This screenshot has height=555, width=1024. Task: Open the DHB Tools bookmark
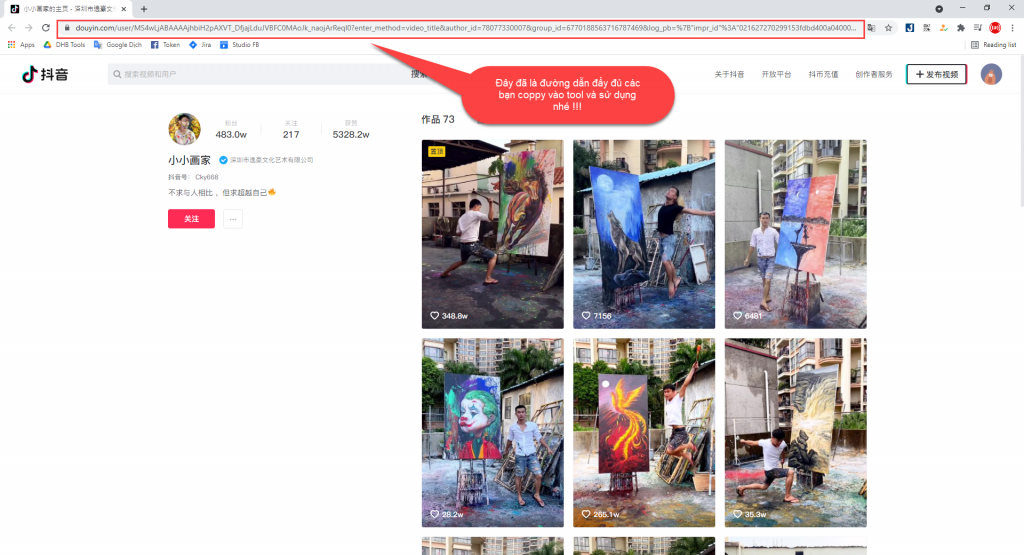(x=64, y=44)
